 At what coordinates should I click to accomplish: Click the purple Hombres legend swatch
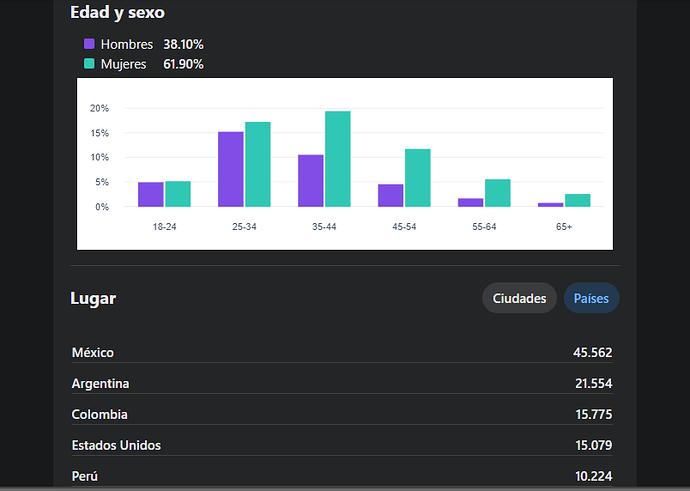[x=89, y=44]
